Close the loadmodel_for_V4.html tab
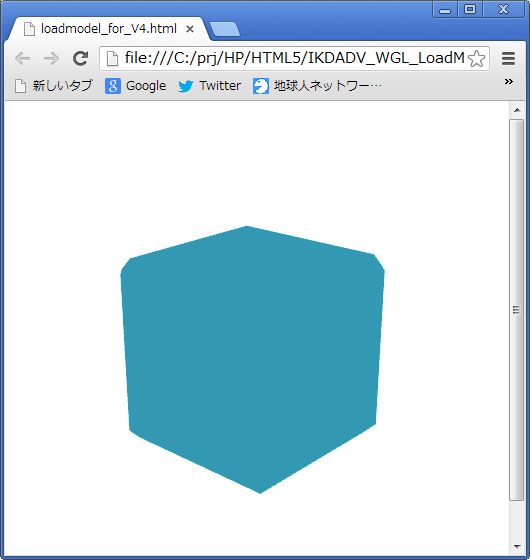The width and height of the screenshot is (530, 560). (190, 29)
